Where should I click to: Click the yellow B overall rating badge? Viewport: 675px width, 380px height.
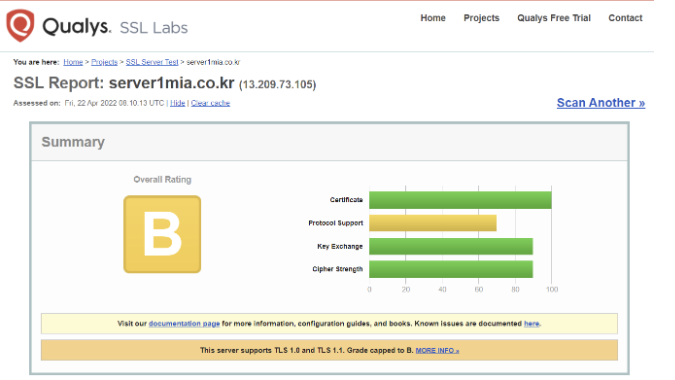[x=162, y=234]
